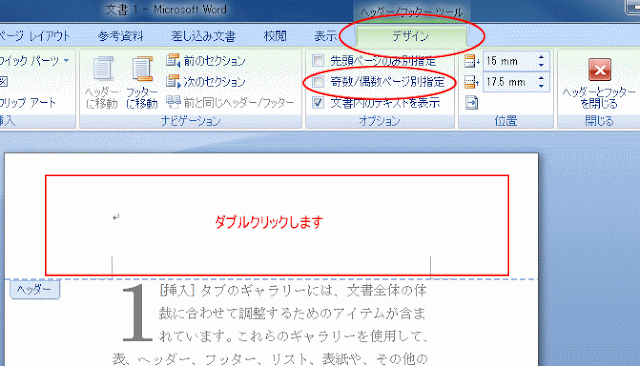Open the Design tab (デザイン)

(411, 36)
